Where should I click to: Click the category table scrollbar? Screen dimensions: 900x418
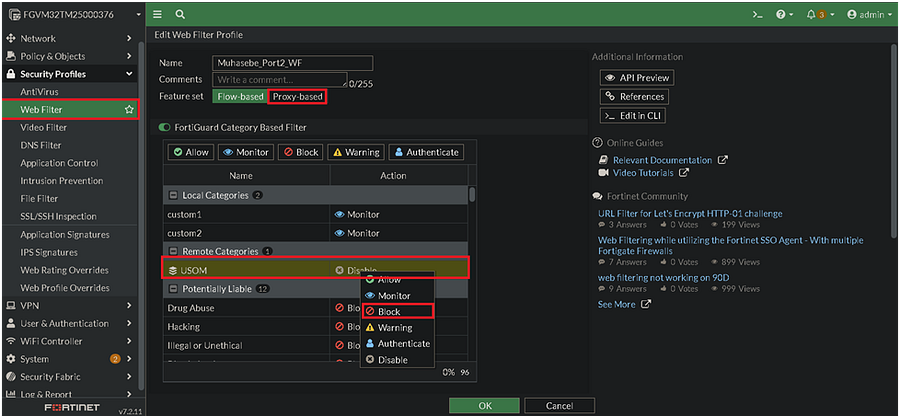point(472,195)
